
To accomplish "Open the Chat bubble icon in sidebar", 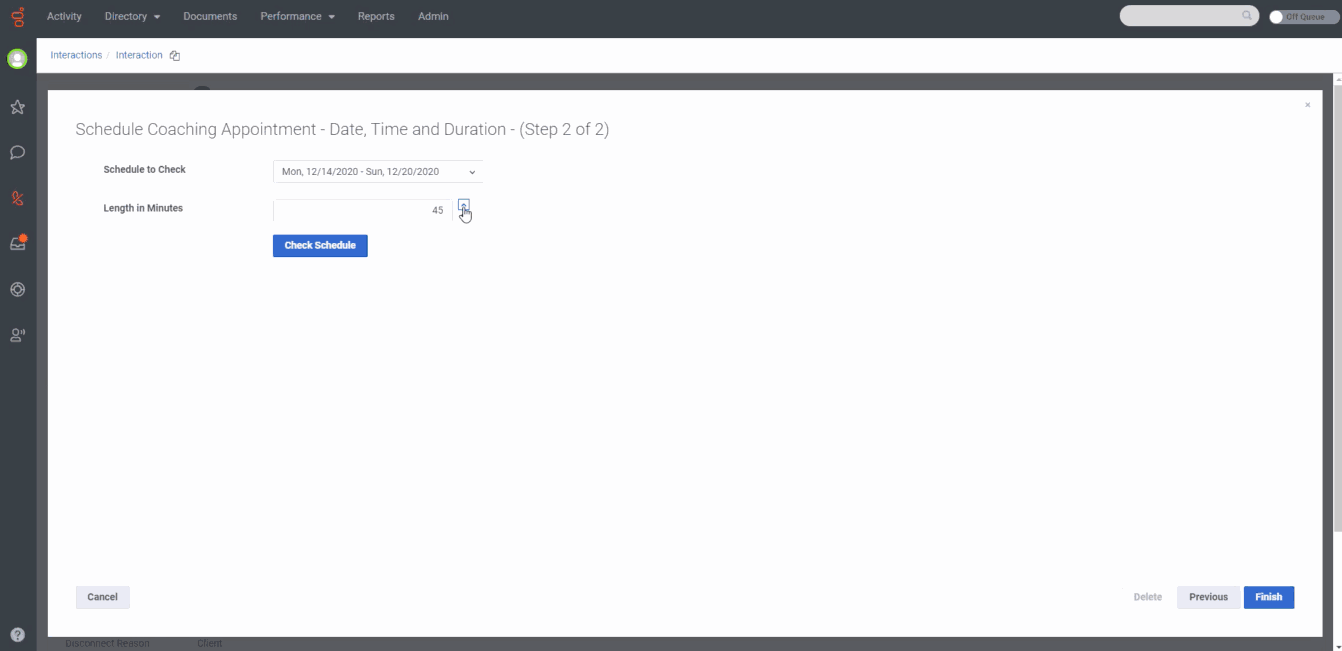I will (x=17, y=153).
